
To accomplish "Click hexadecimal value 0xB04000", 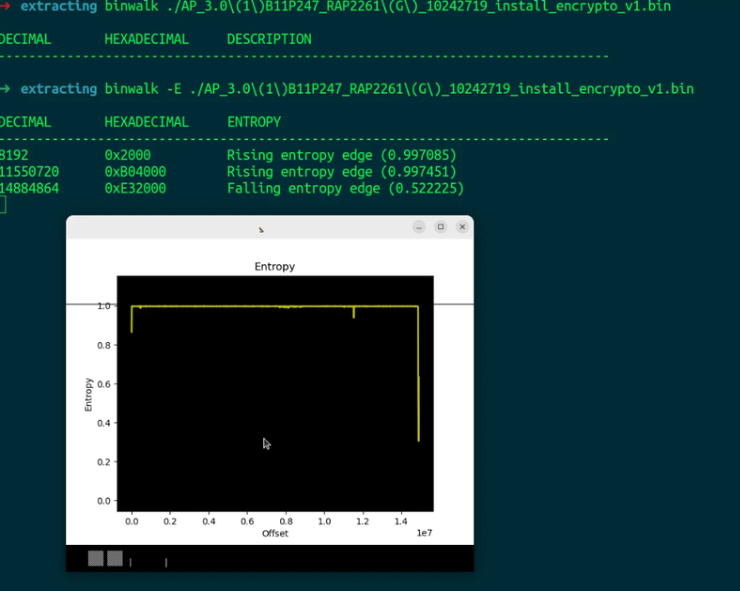I will point(135,172).
